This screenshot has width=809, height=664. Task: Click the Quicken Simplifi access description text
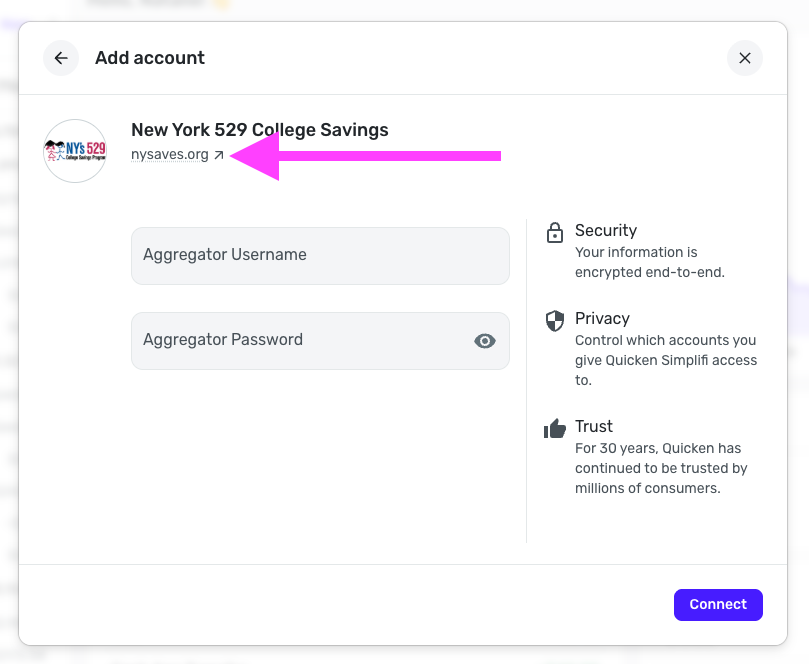click(666, 360)
